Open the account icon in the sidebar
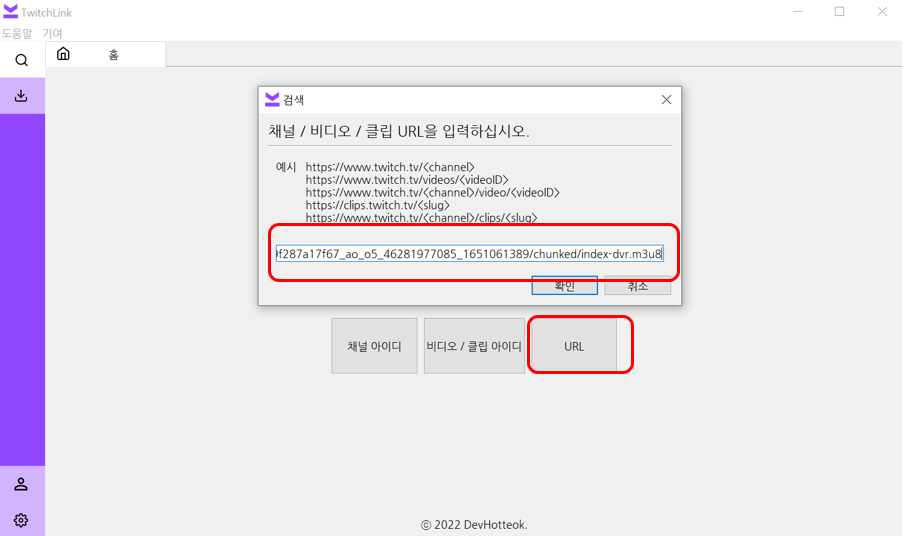908x536 pixels. (21, 484)
